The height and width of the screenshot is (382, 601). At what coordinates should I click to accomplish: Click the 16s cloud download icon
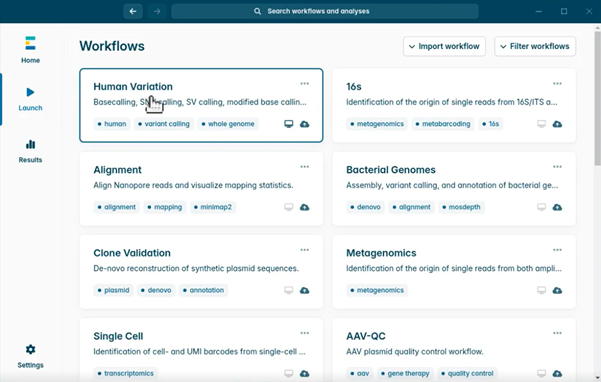pyautogui.click(x=557, y=124)
